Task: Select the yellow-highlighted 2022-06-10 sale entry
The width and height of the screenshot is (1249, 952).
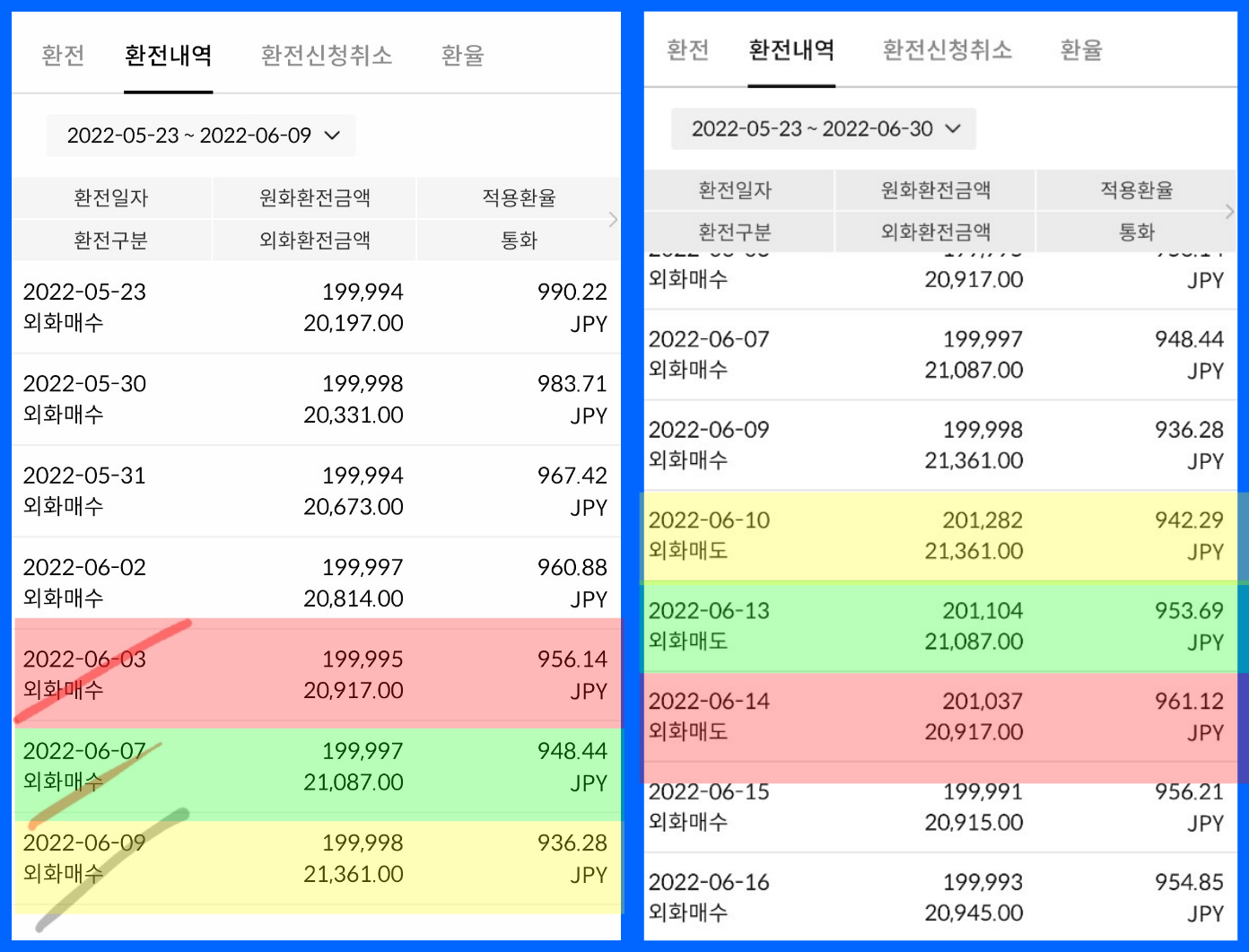Action: 939,536
